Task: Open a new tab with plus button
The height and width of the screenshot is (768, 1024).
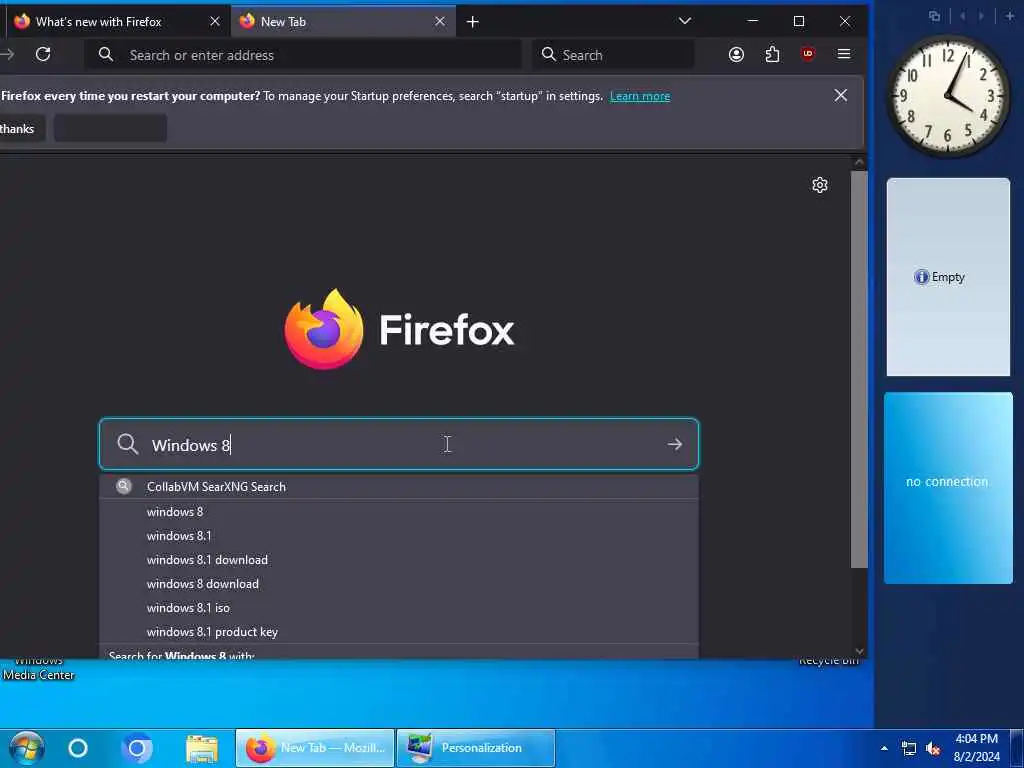Action: 473,22
